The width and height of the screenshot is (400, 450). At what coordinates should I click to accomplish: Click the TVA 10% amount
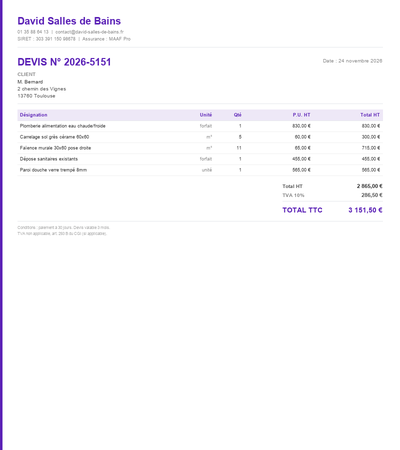pyautogui.click(x=372, y=195)
